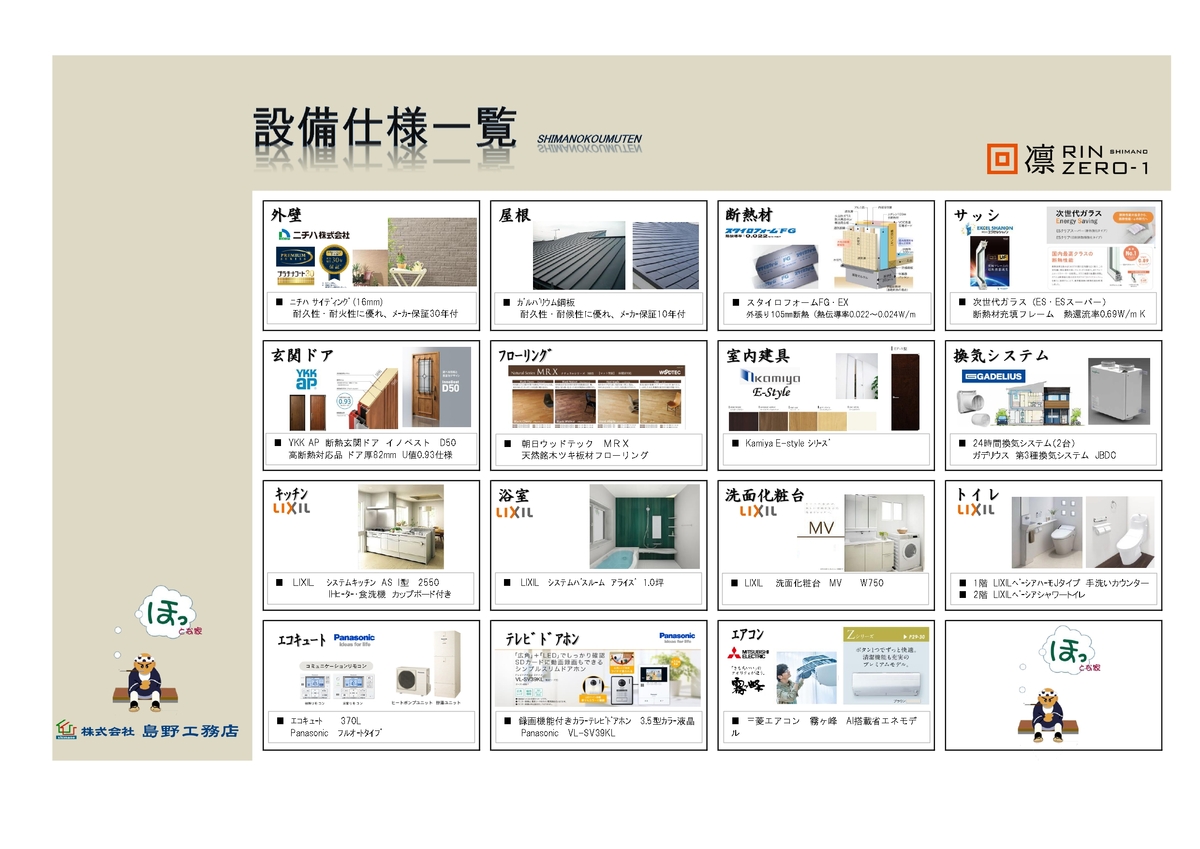This screenshot has width=1200, height=849.
Task: Click the YKK AP logo
Action: (306, 378)
